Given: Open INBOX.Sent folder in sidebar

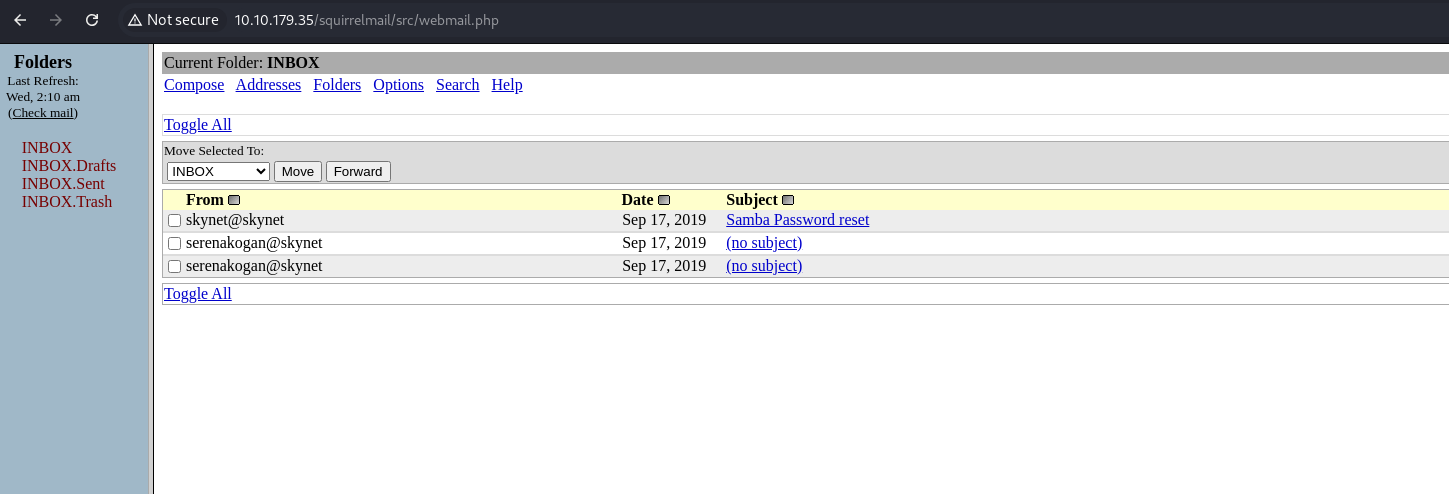Looking at the screenshot, I should pyautogui.click(x=63, y=184).
